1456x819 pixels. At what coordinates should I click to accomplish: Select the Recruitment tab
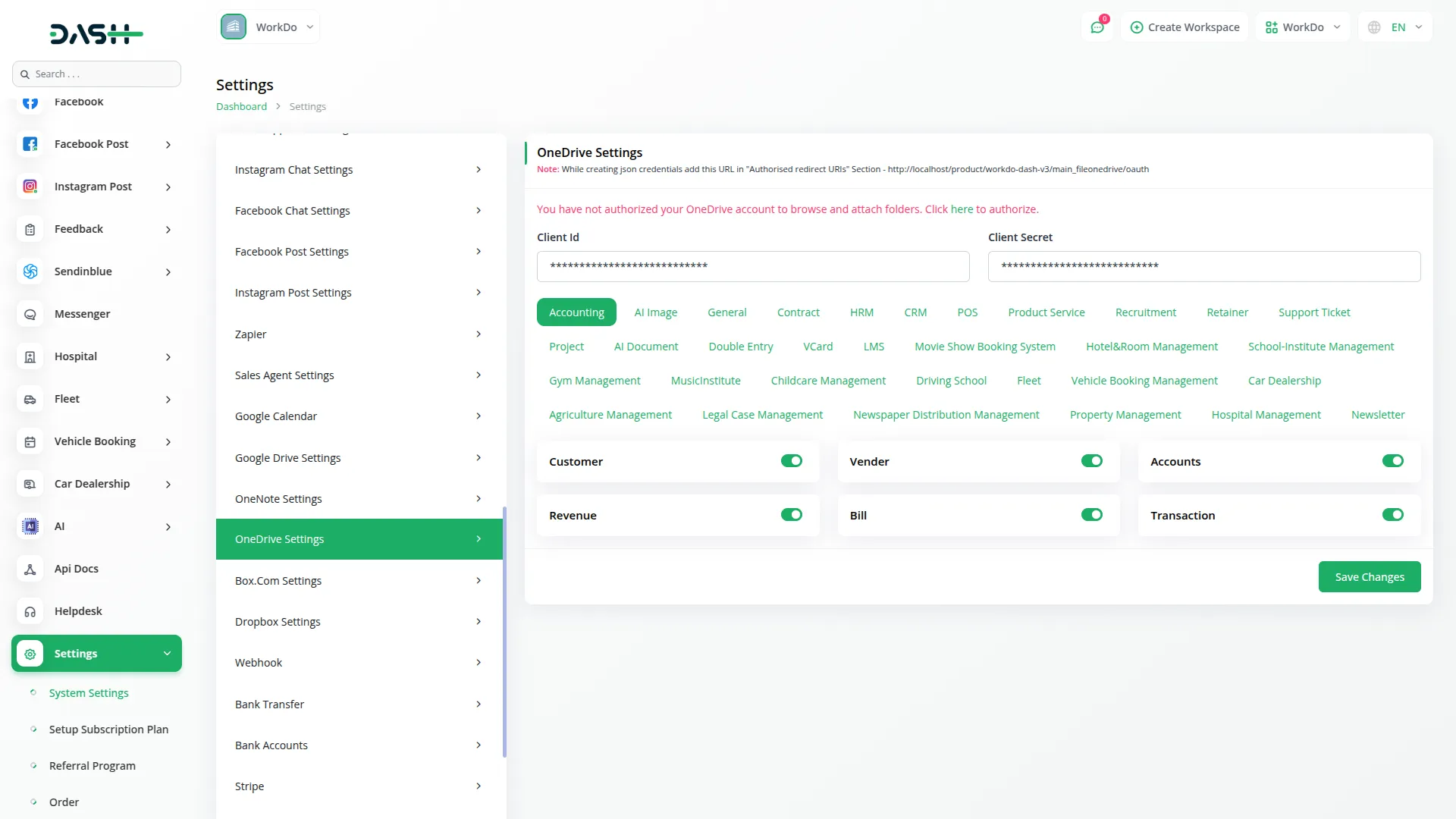1145,312
